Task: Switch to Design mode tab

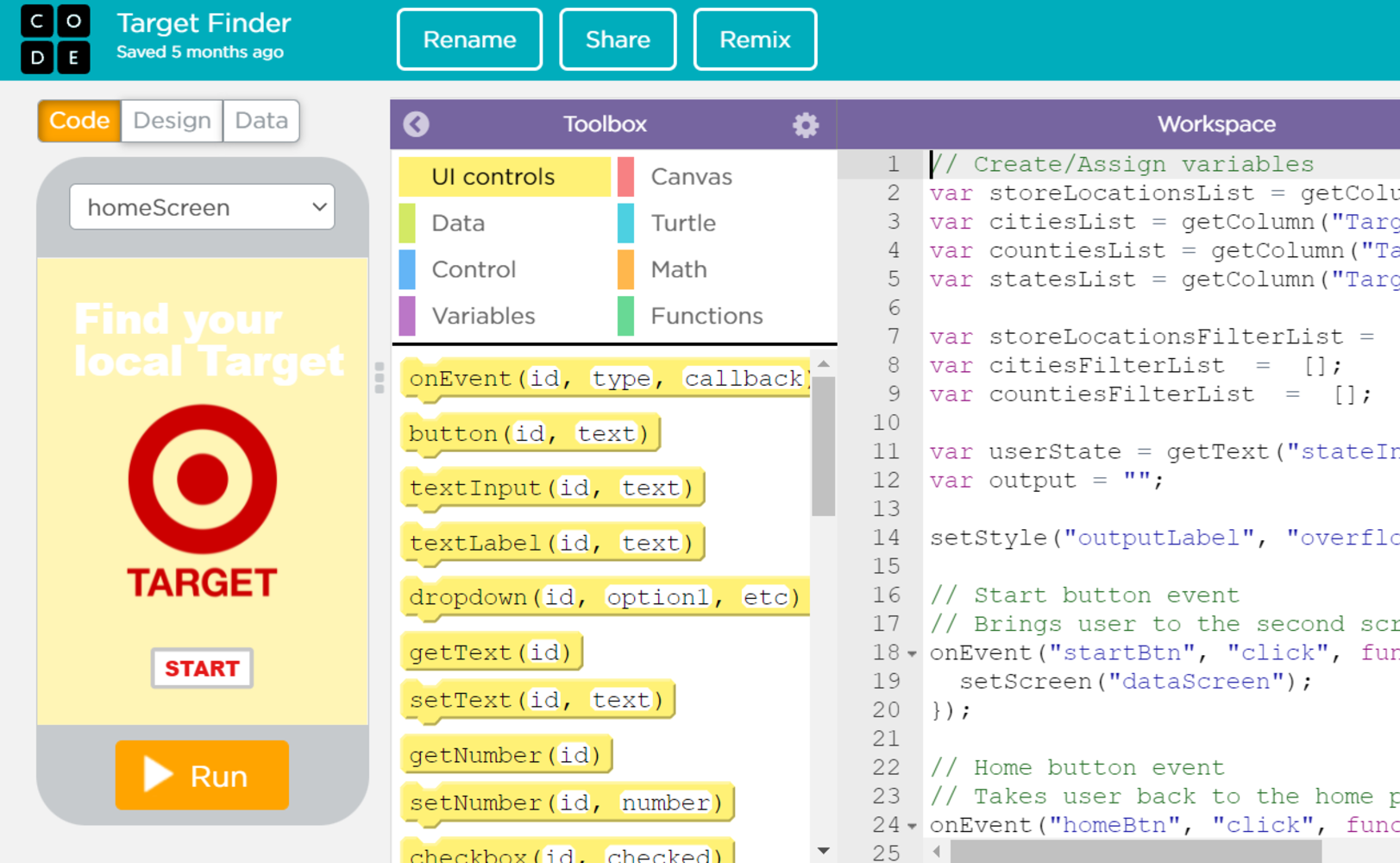Action: pos(172,121)
